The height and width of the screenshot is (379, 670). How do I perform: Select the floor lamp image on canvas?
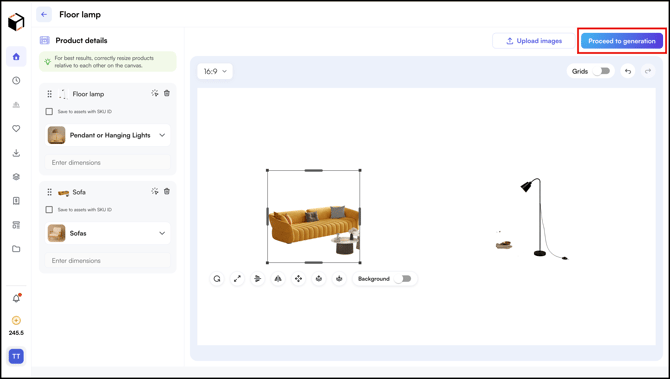point(543,218)
